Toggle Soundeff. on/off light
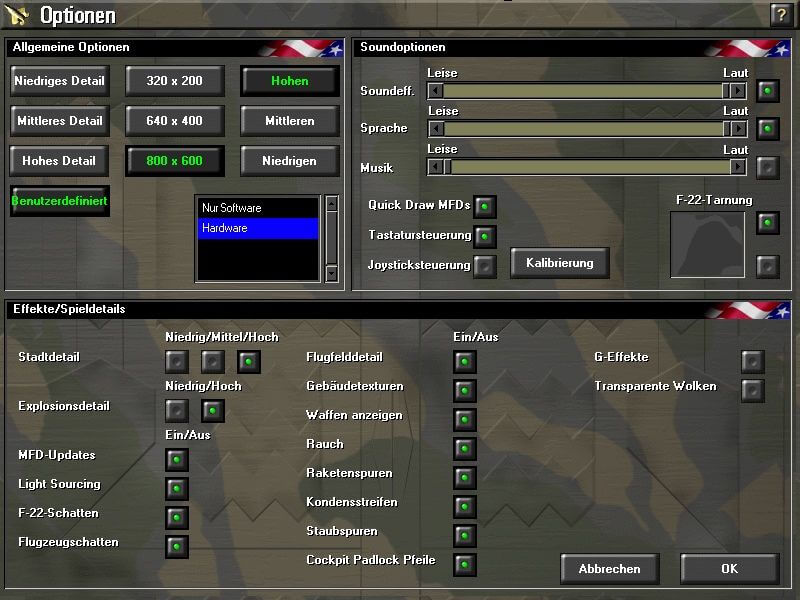The height and width of the screenshot is (600, 800). (768, 91)
